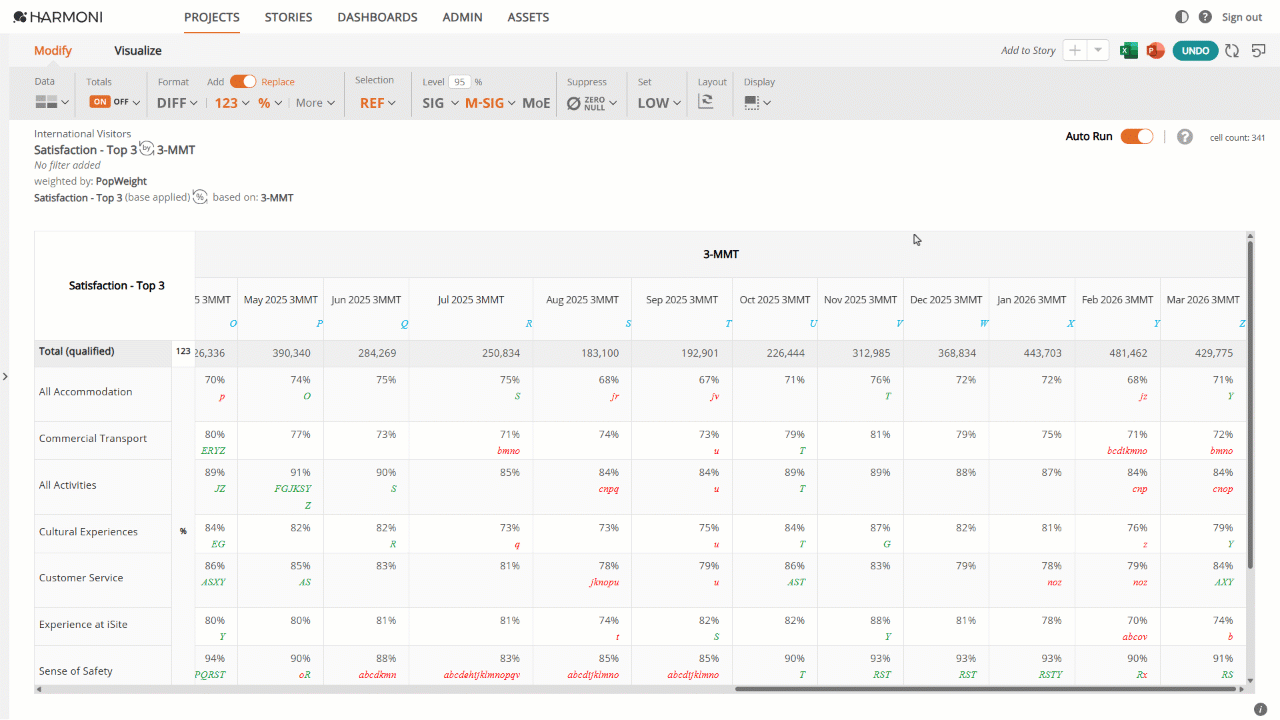1280x720 pixels.
Task: Export the table to PowerPoint
Action: point(1155,50)
